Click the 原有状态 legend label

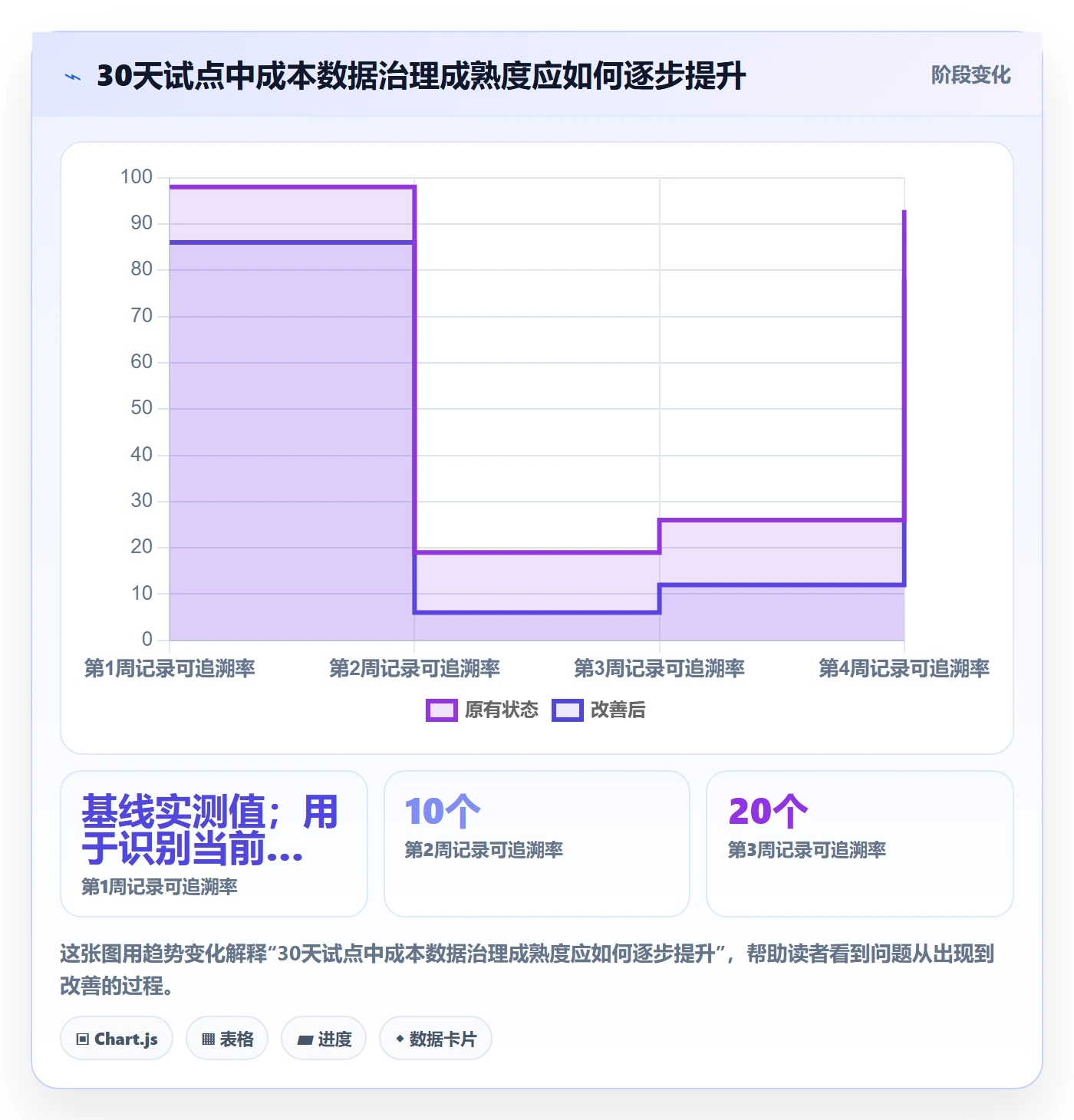[x=502, y=710]
